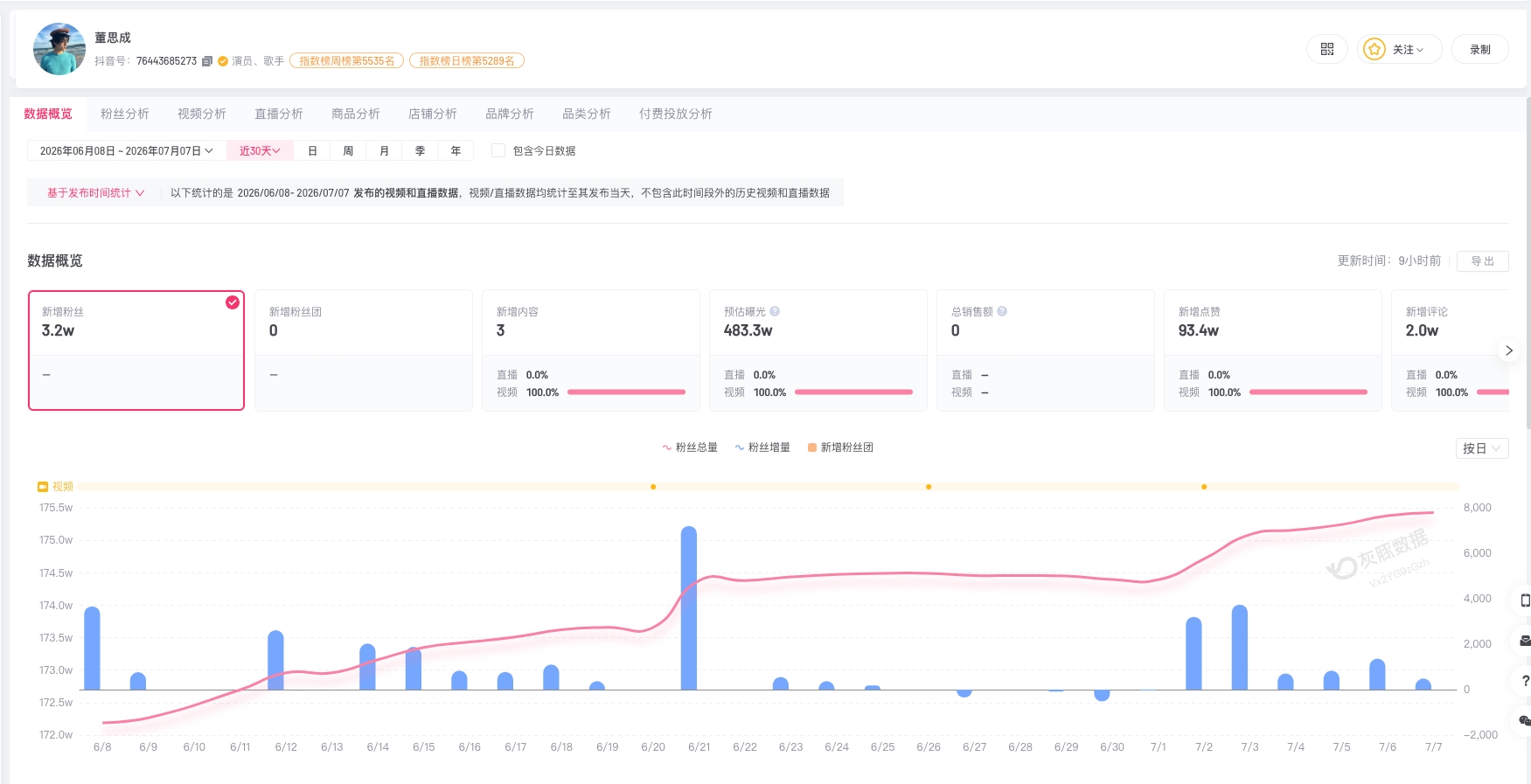Open the mail envelope floating sidebar icon
Viewport: 1531px width, 784px height.
coord(1525,641)
